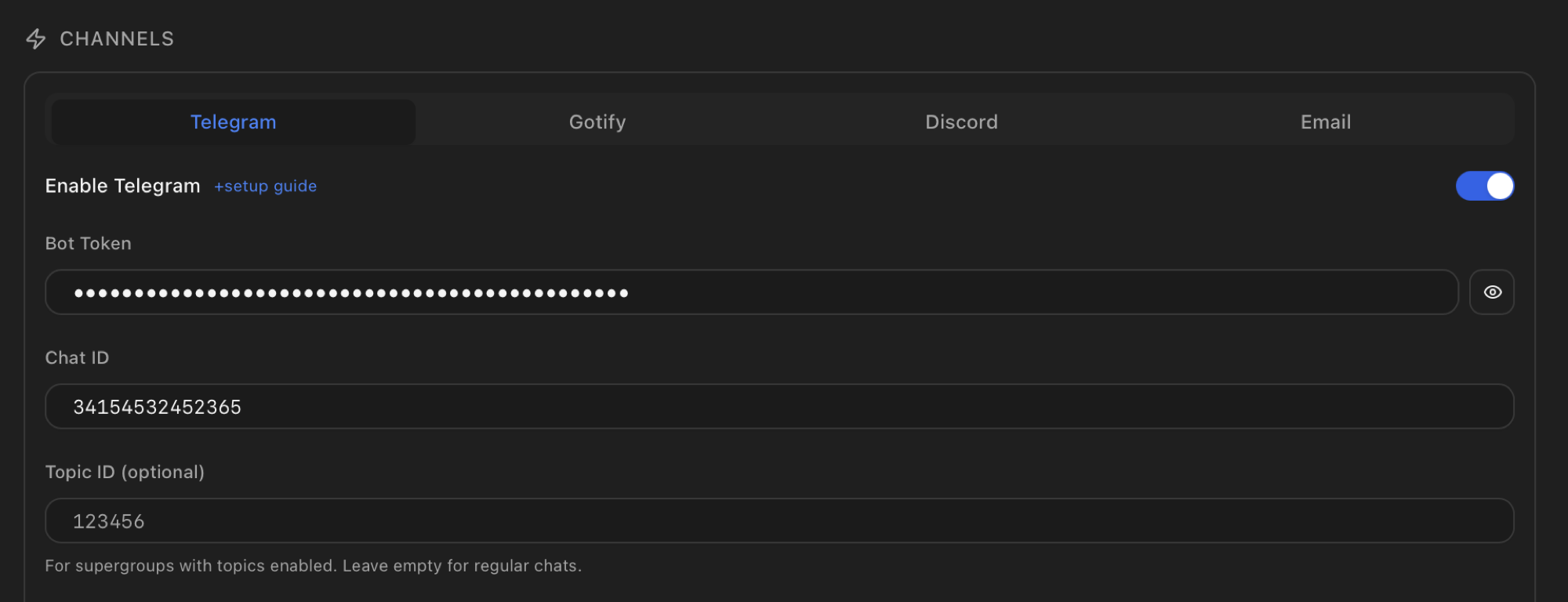
Task: Click the masked dots in the Bot Token field
Action: 351,293
